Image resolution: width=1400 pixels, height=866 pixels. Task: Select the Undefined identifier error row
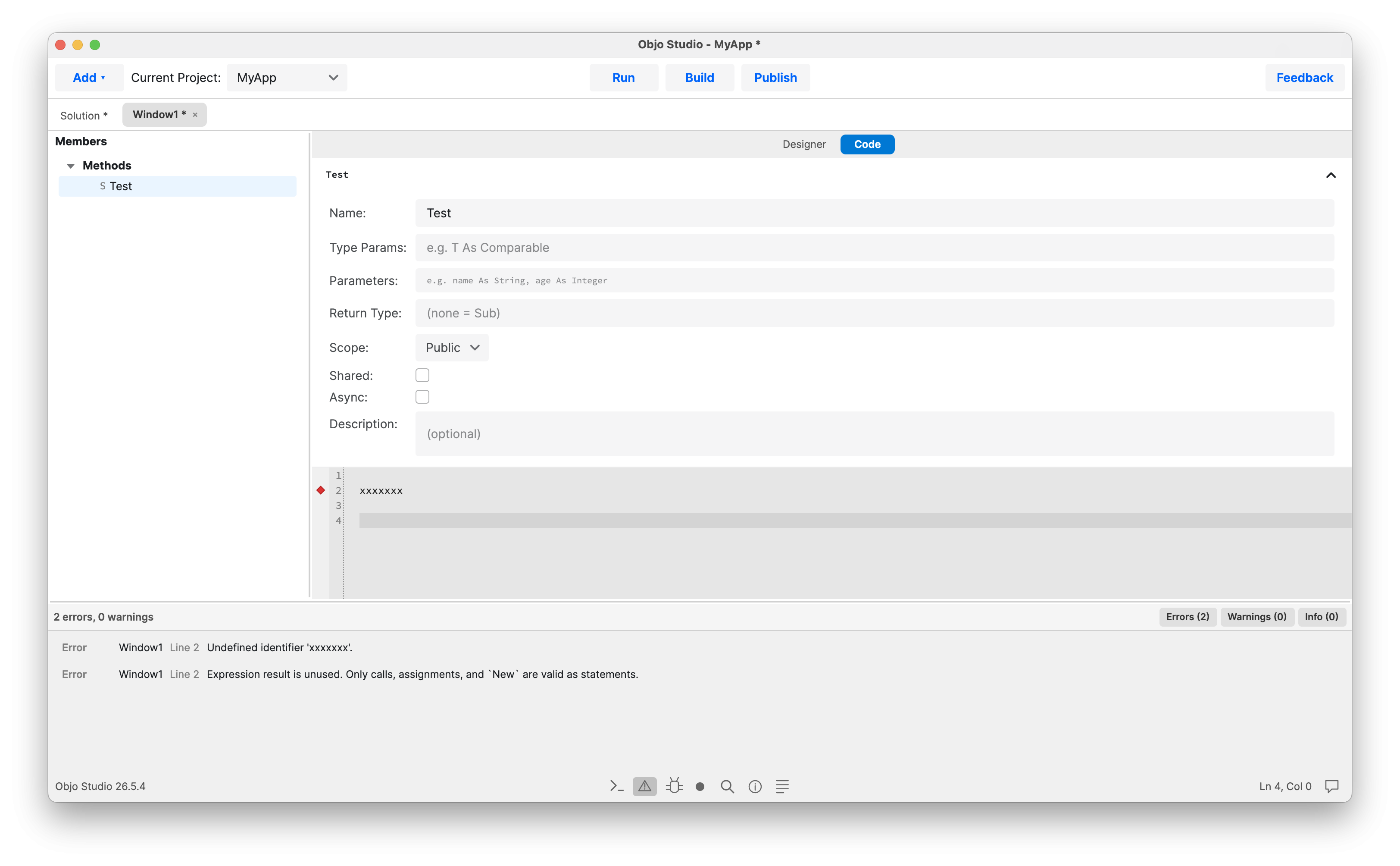[700, 648]
